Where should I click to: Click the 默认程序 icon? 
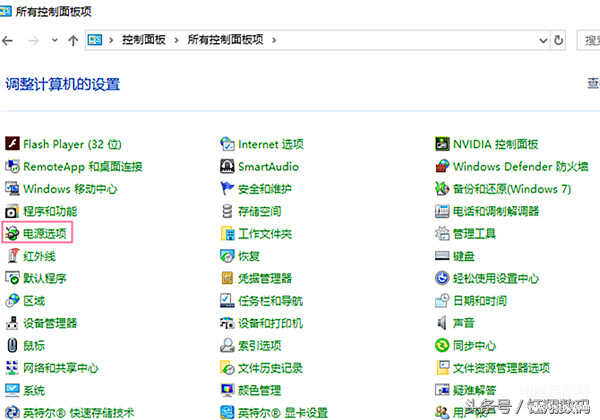tap(12, 278)
